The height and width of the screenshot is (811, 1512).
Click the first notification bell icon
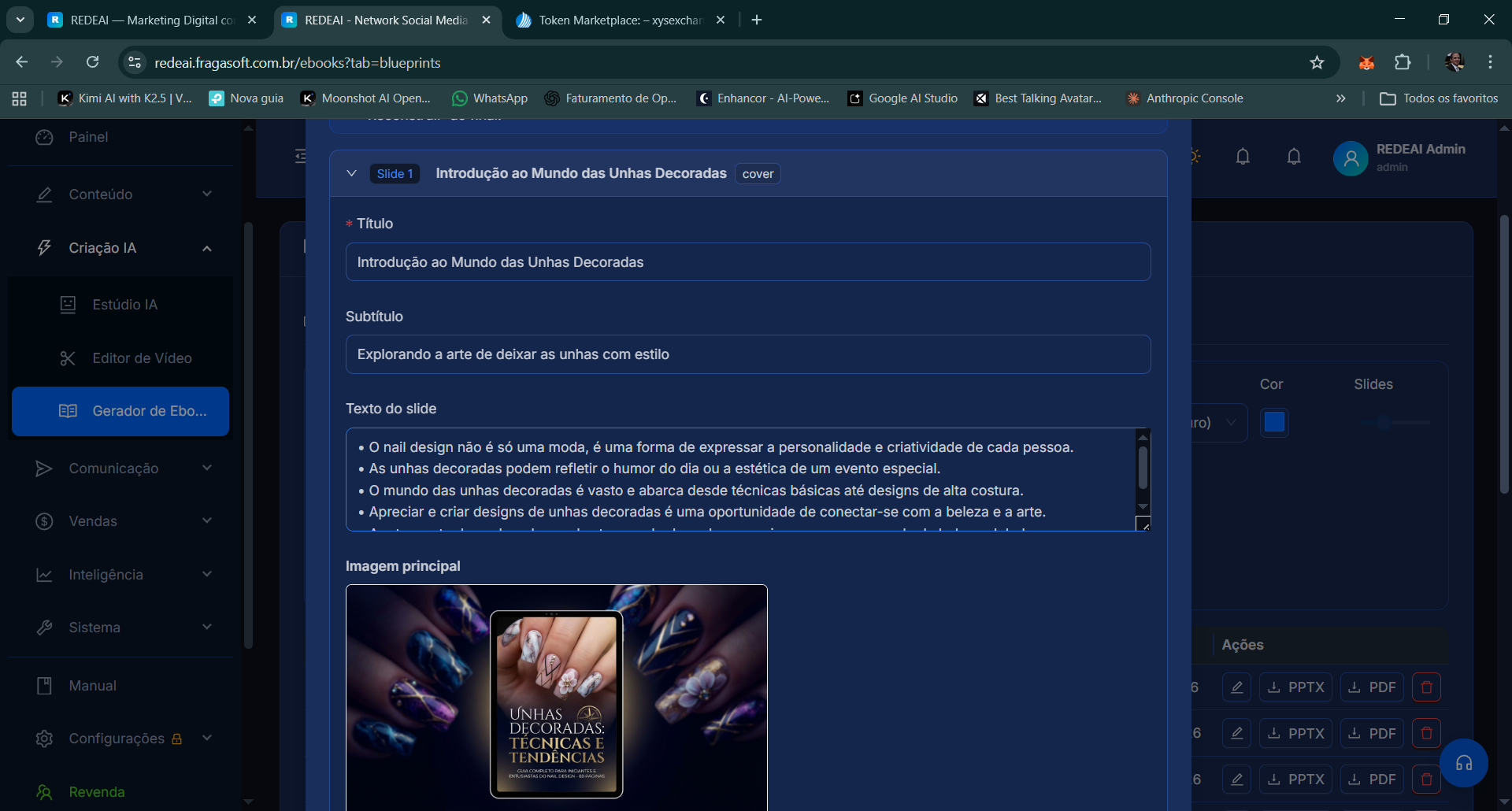coord(1243,157)
